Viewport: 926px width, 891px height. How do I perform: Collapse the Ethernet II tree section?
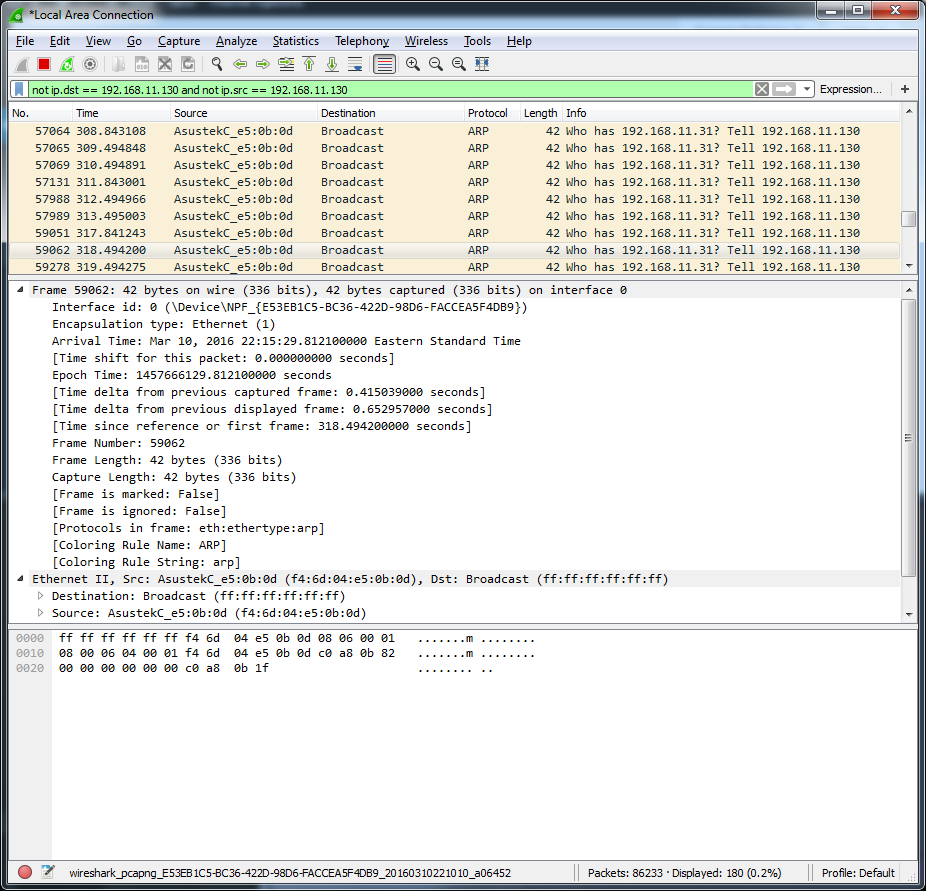point(20,578)
